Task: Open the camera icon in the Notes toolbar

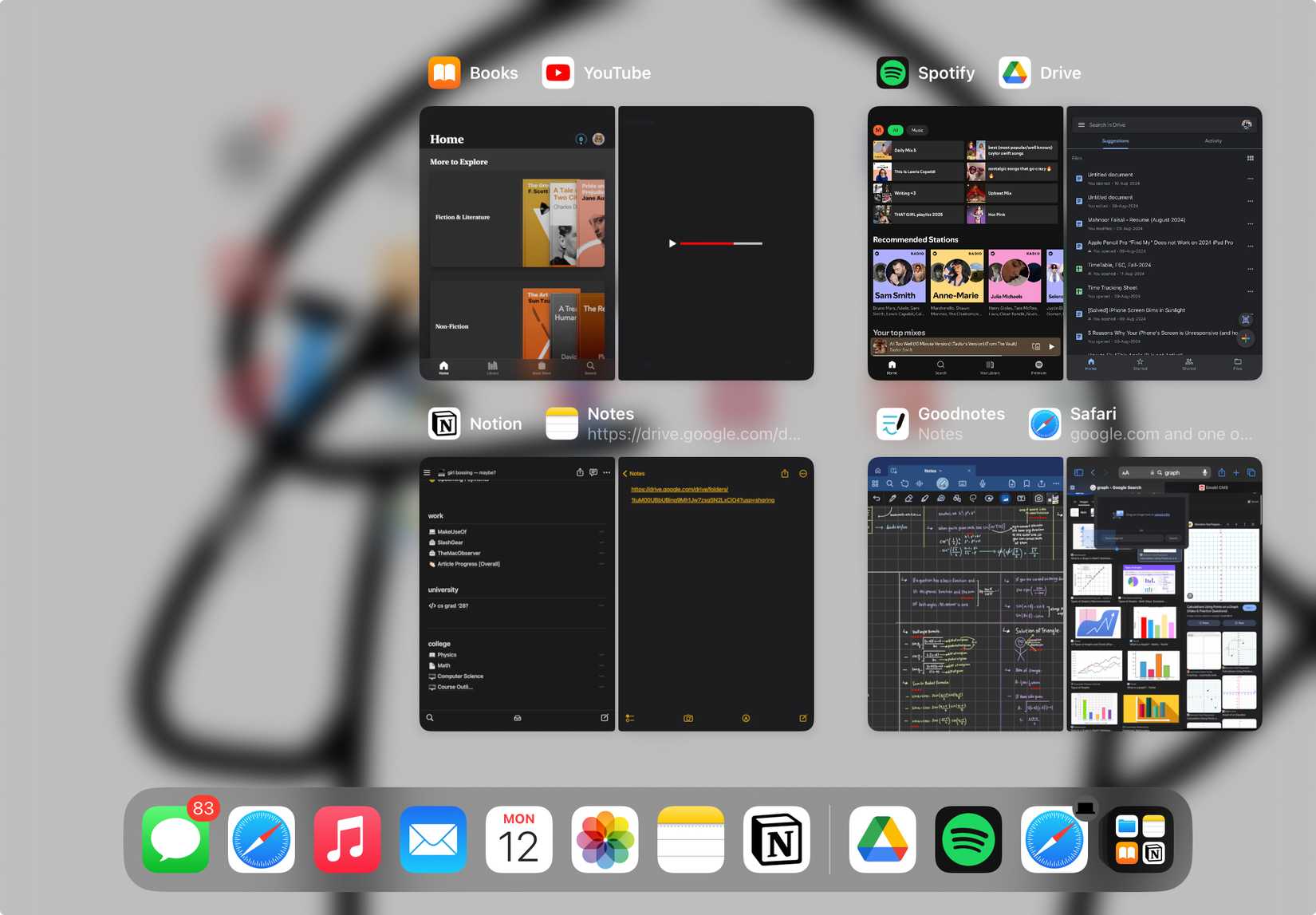Action: pos(688,718)
